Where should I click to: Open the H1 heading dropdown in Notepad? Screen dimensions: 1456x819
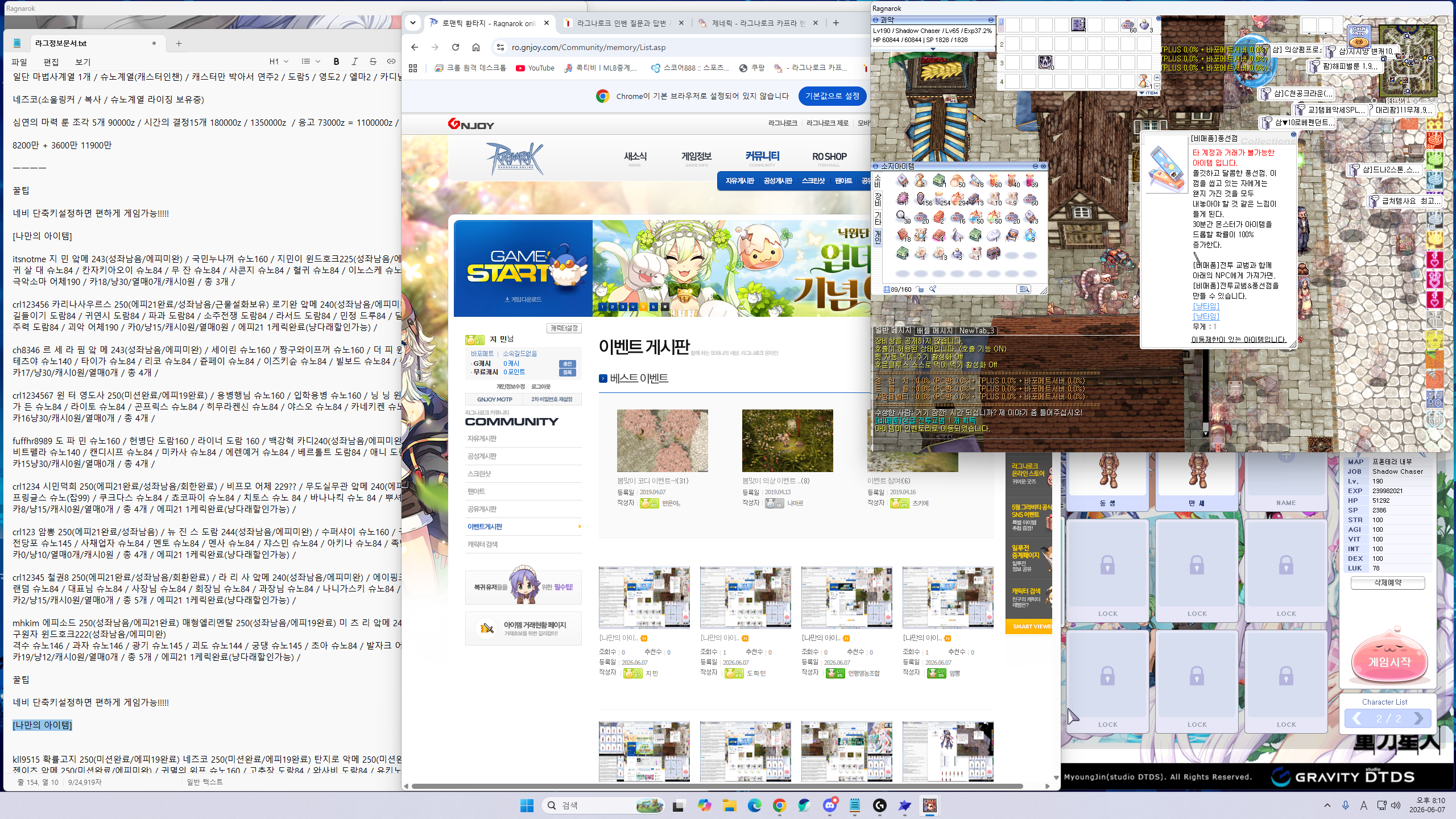point(279,61)
